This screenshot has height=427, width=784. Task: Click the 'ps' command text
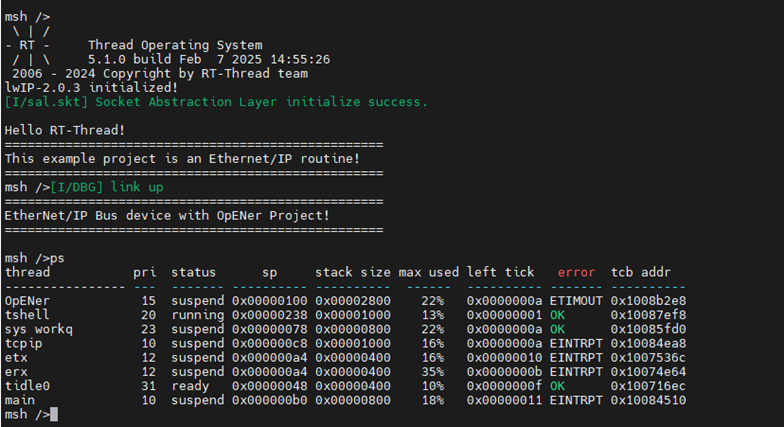click(x=58, y=258)
